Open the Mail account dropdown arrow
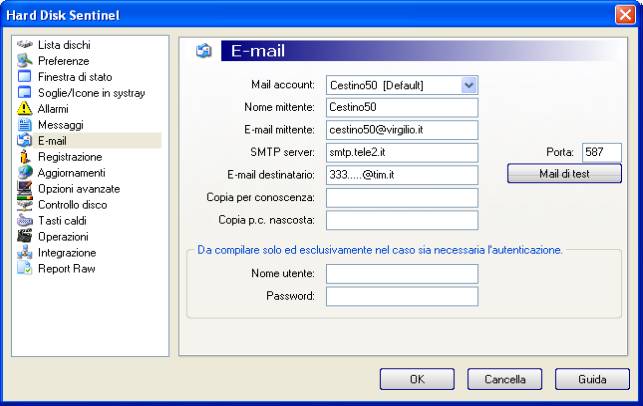This screenshot has width=643, height=406. pyautogui.click(x=469, y=85)
